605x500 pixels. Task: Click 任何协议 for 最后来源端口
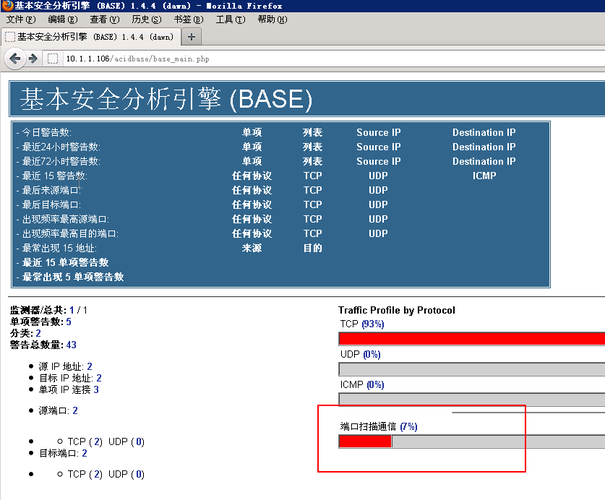(252, 190)
